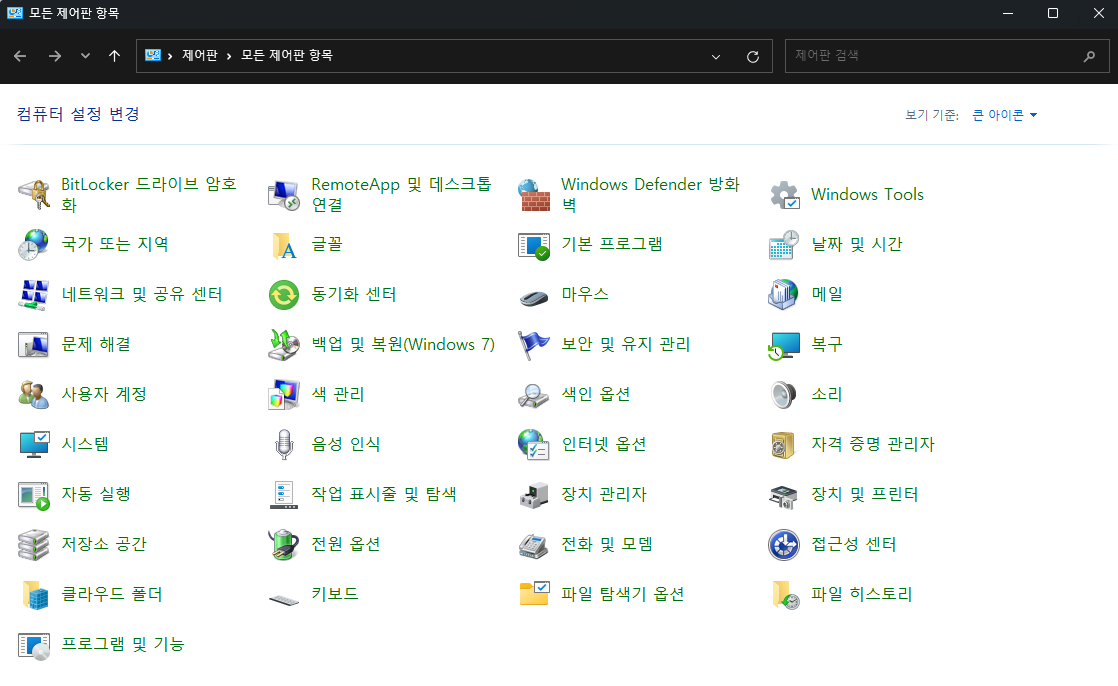Open the 메일 mail icon
The height and width of the screenshot is (686, 1118).
pyautogui.click(x=784, y=295)
